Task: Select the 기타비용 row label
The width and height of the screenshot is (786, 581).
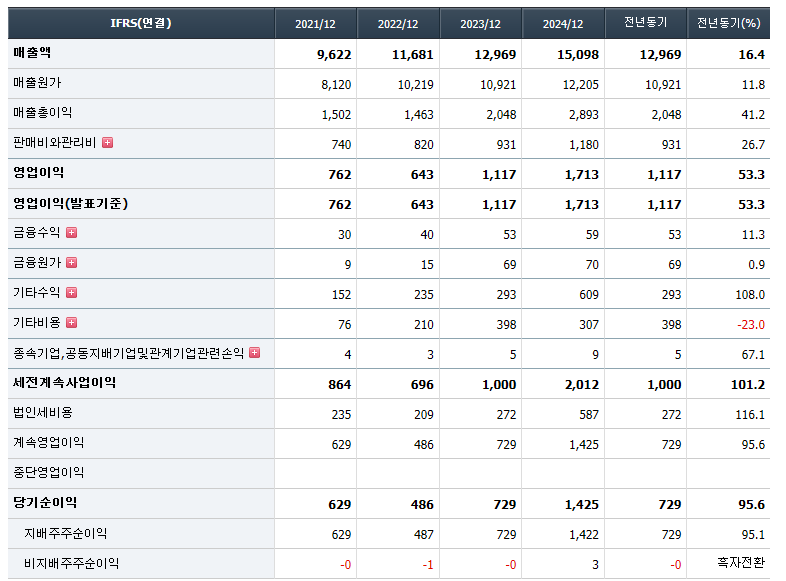Action: click(37, 323)
